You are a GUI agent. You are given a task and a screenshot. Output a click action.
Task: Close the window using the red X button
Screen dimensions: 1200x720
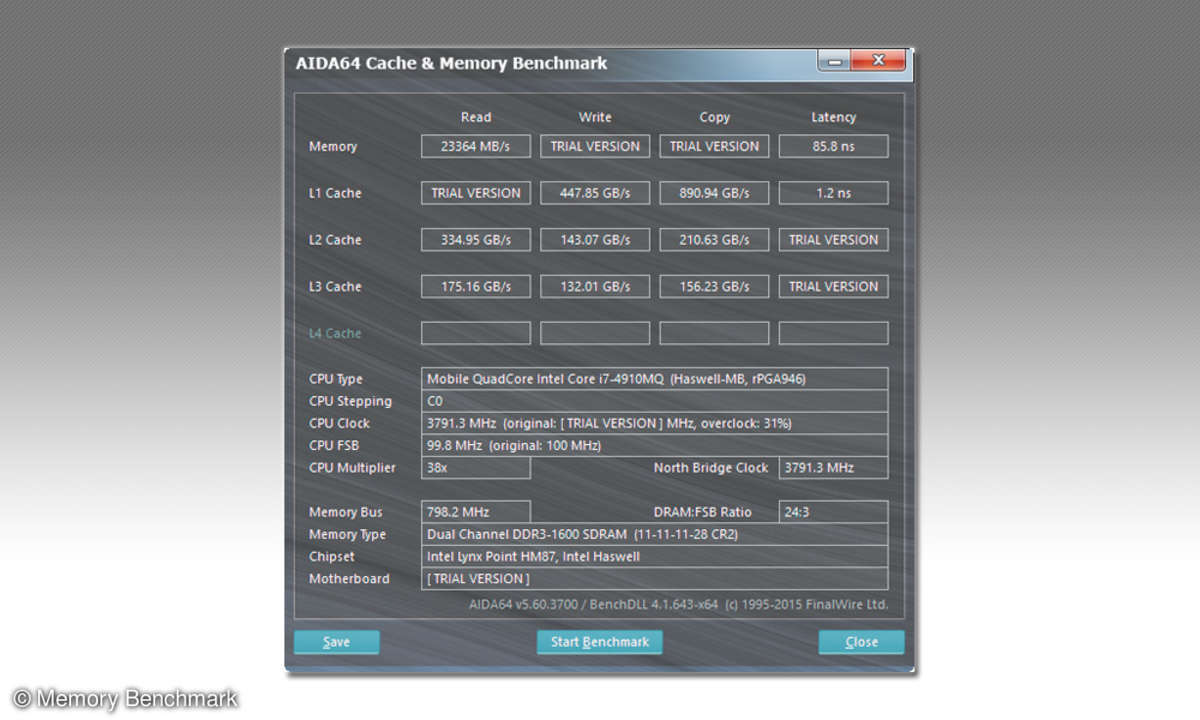pyautogui.click(x=879, y=62)
